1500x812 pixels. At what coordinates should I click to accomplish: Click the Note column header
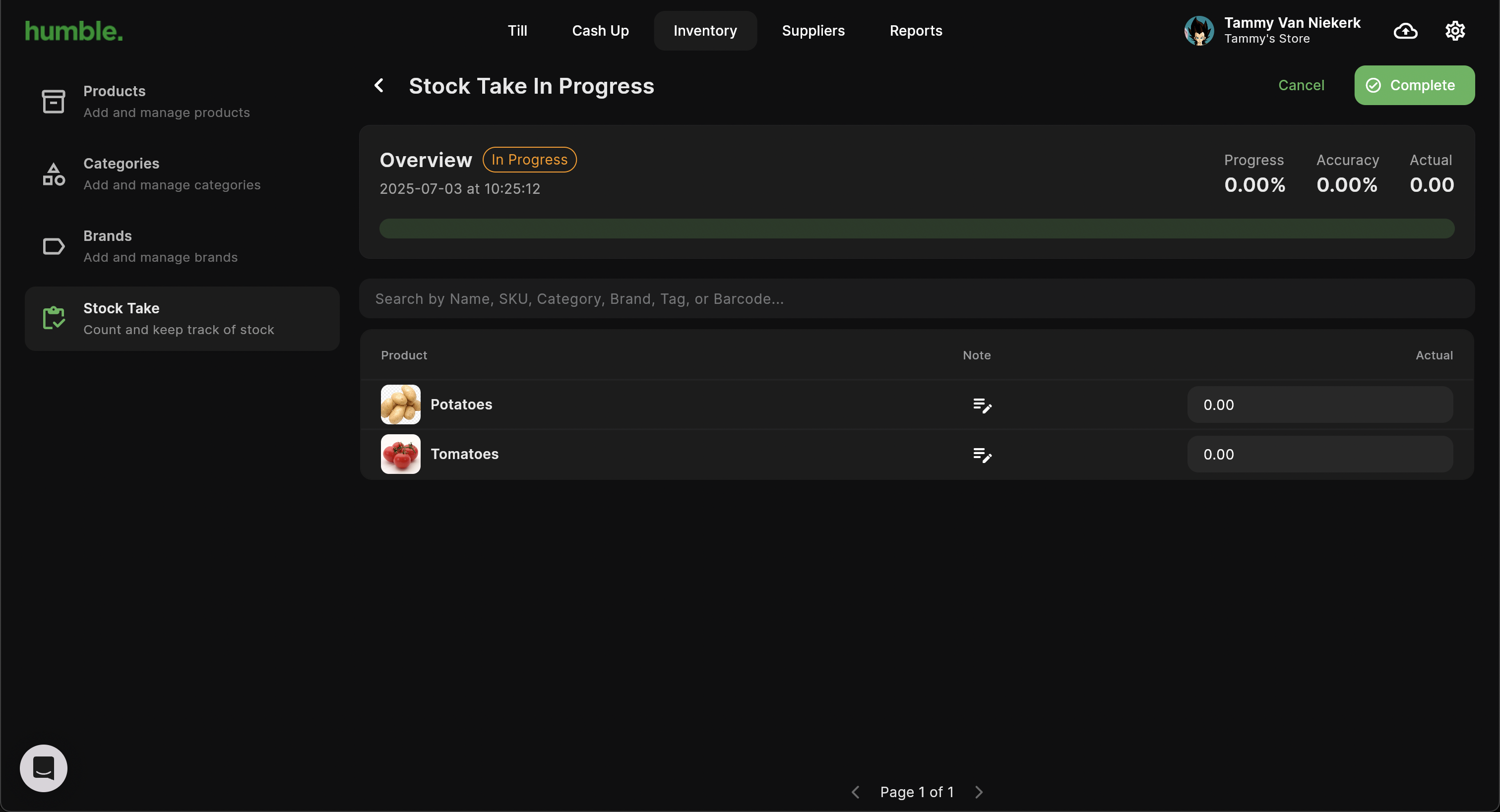pyautogui.click(x=977, y=355)
